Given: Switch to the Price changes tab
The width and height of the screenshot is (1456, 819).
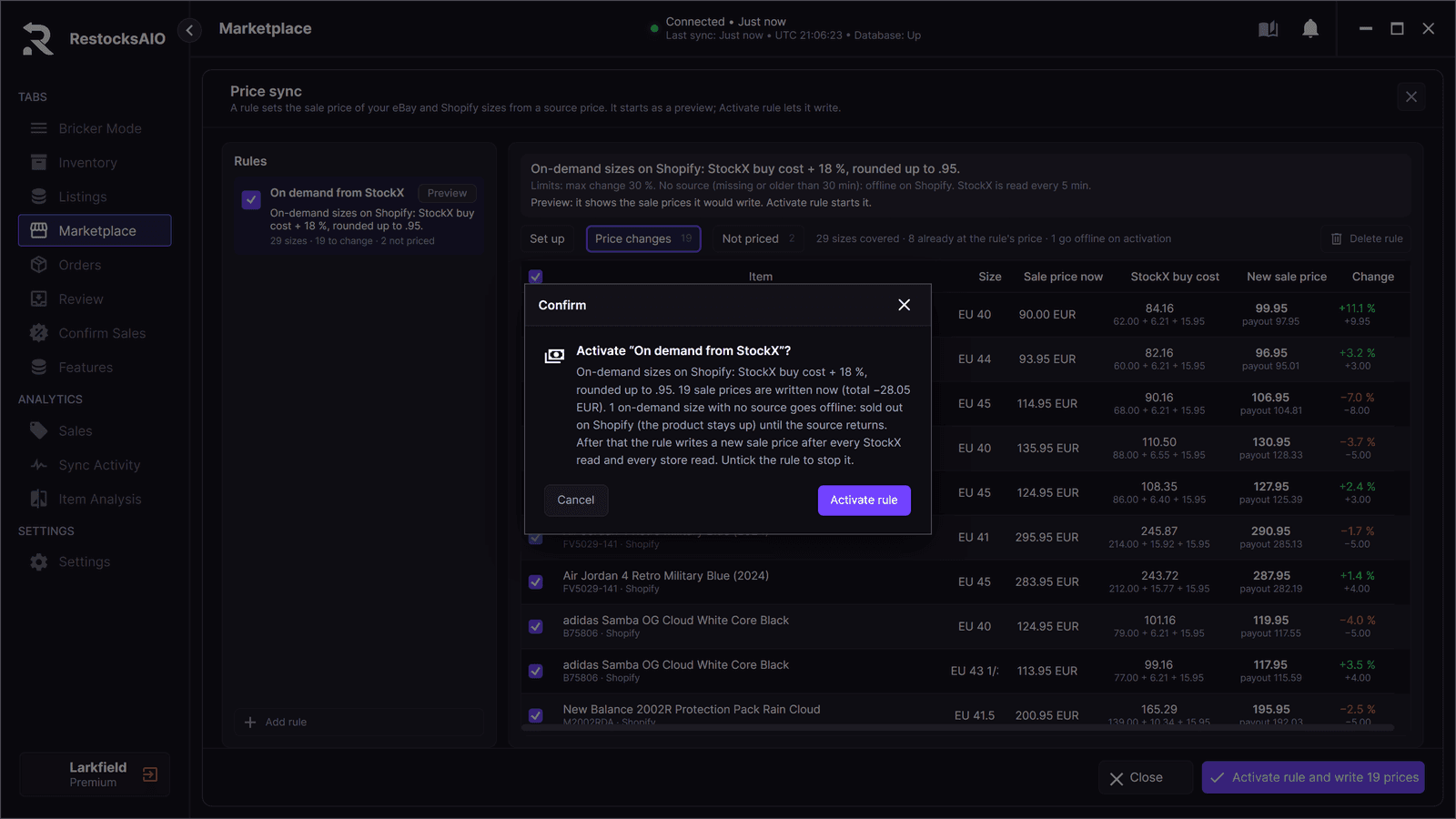Looking at the screenshot, I should [643, 238].
